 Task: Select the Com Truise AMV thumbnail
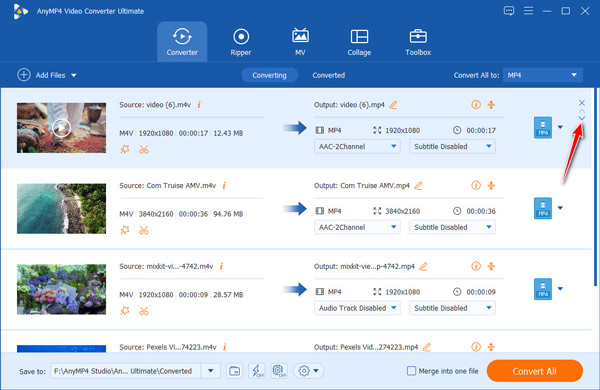click(x=61, y=208)
